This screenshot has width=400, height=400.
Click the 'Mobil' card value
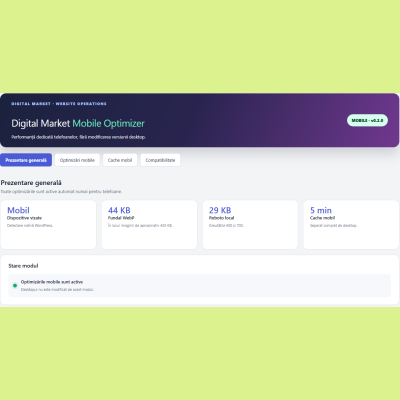[18, 210]
